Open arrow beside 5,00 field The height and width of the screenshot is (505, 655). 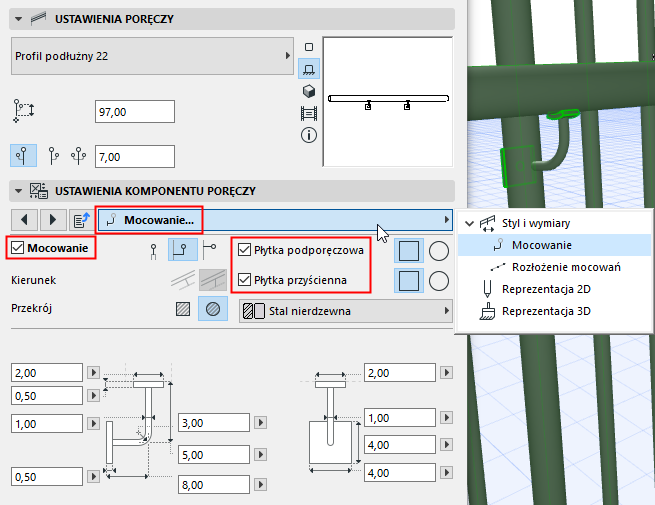pyautogui.click(x=260, y=454)
